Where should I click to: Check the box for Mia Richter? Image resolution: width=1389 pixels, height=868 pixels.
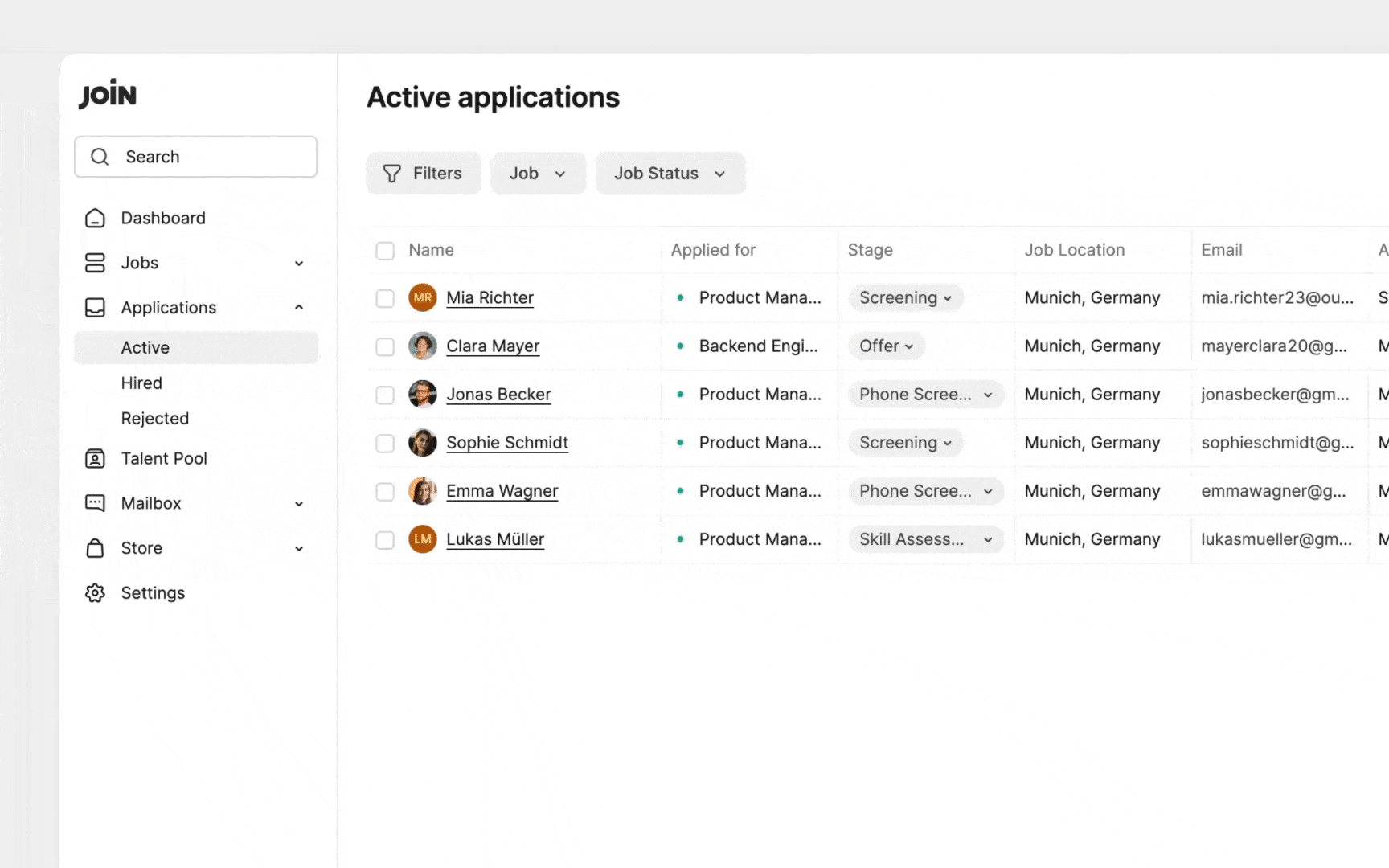click(385, 298)
